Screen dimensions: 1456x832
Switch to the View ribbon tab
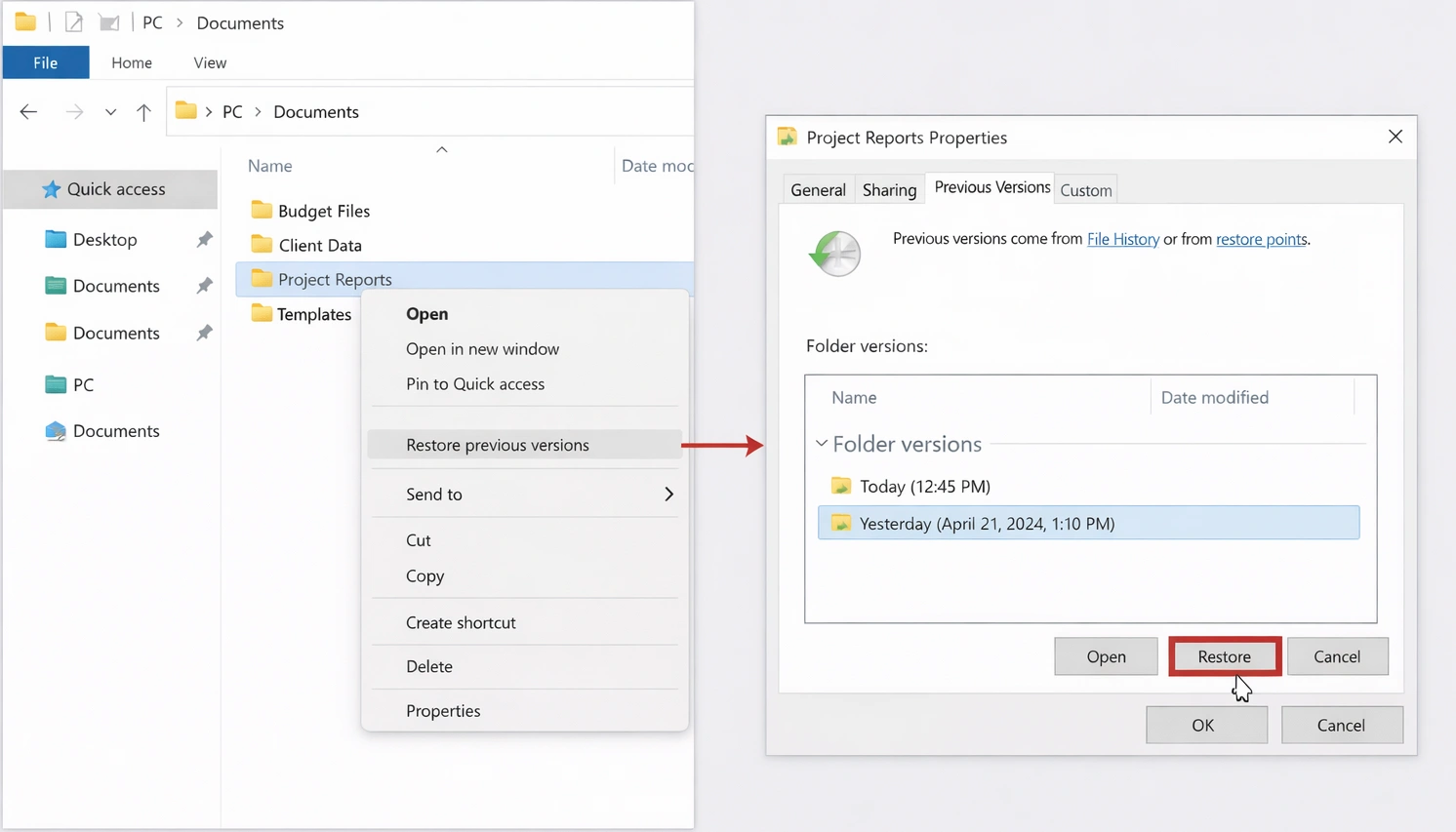(210, 62)
